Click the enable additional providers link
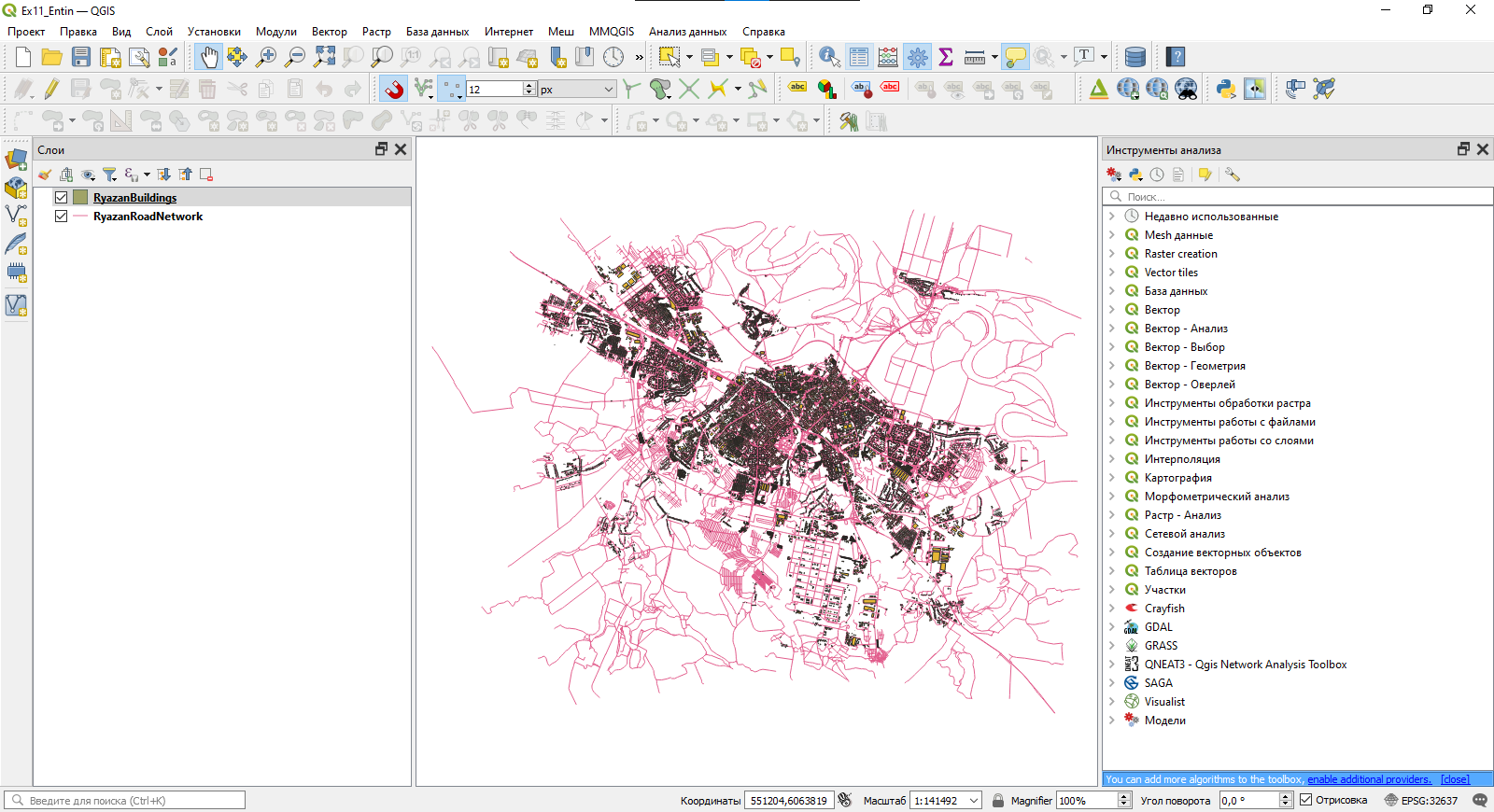Image resolution: width=1494 pixels, height=812 pixels. (1369, 779)
